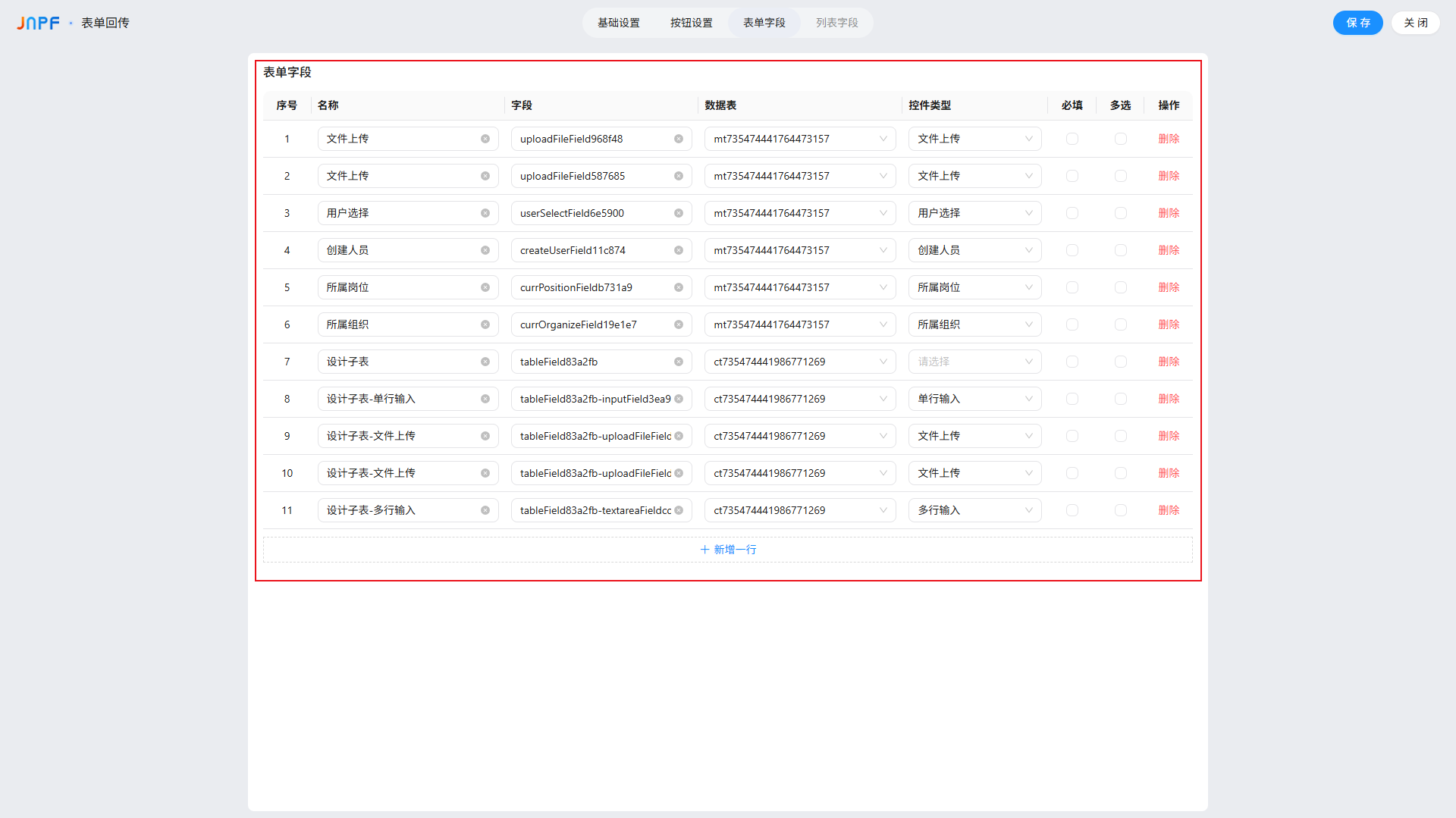
Task: Switch to the 基础设置 tab
Action: point(618,23)
